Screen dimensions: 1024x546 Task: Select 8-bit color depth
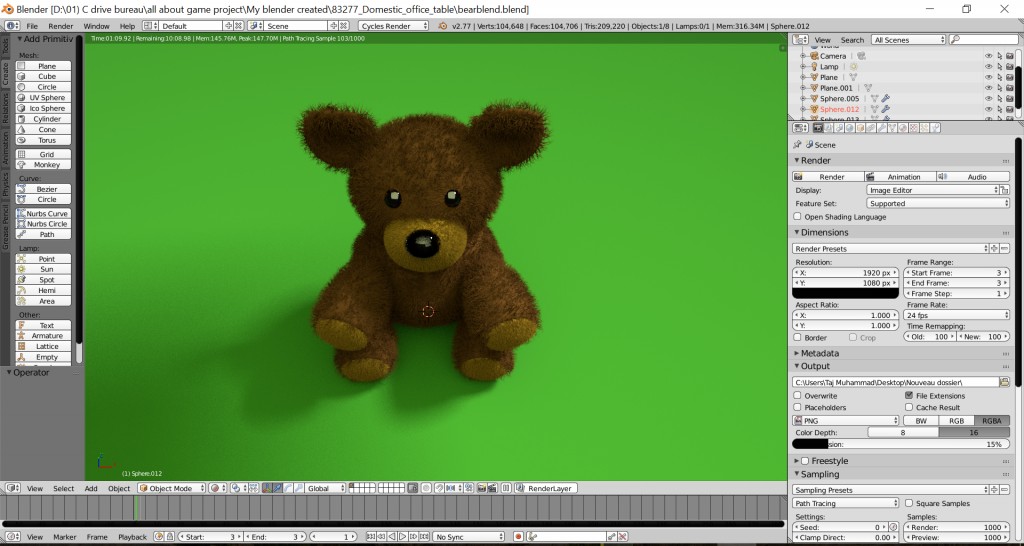pyautogui.click(x=903, y=432)
